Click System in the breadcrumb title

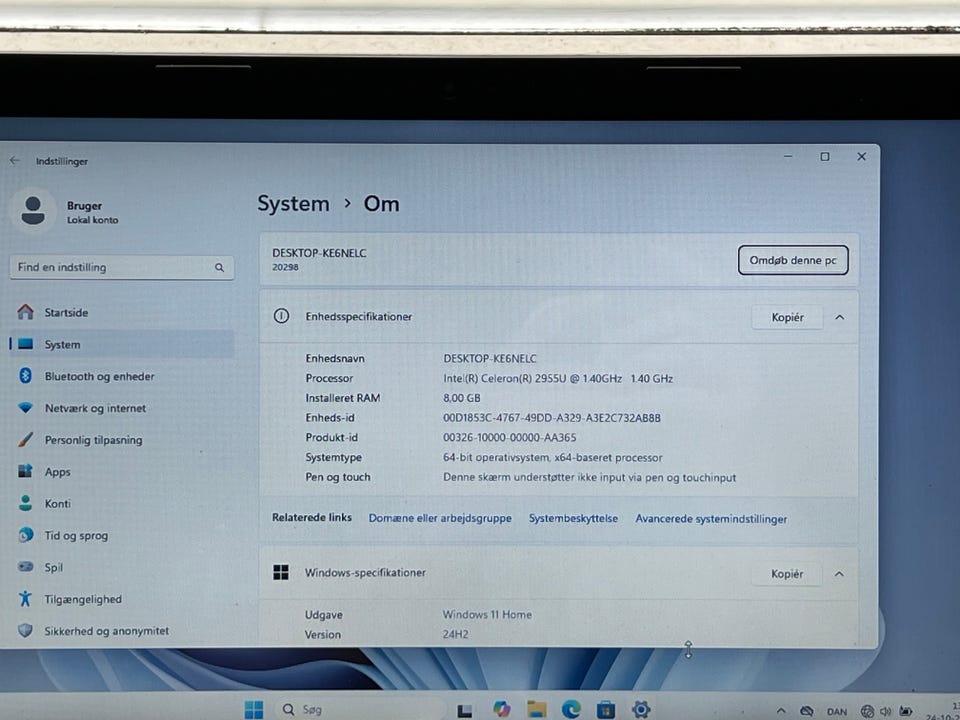tap(293, 203)
